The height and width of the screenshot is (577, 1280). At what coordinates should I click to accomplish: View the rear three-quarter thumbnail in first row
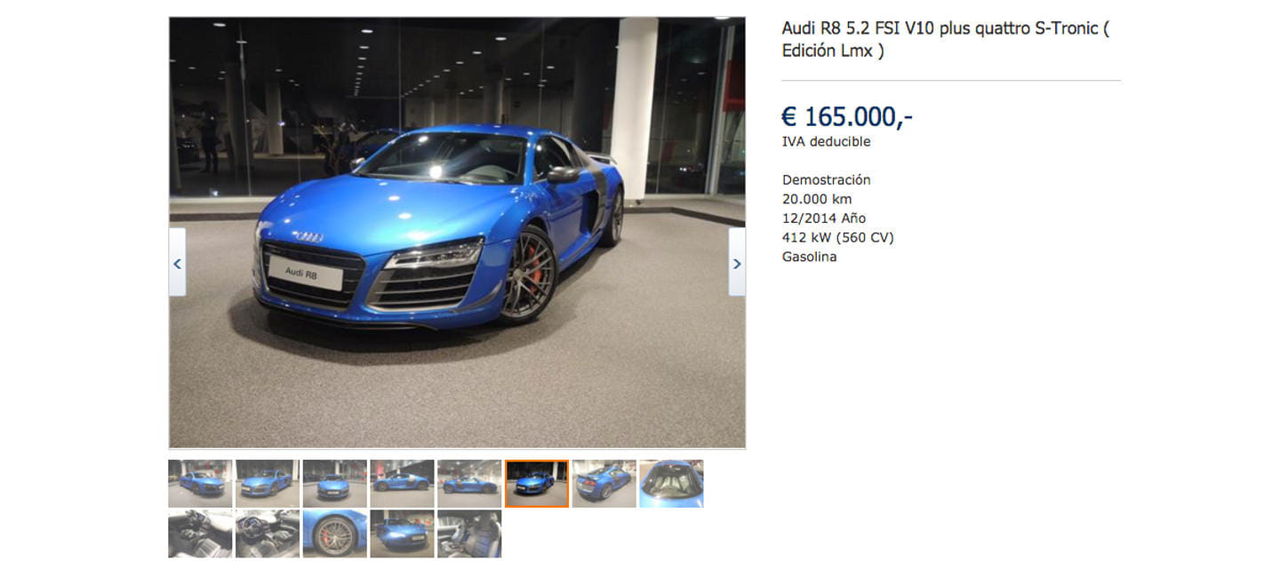pos(604,484)
